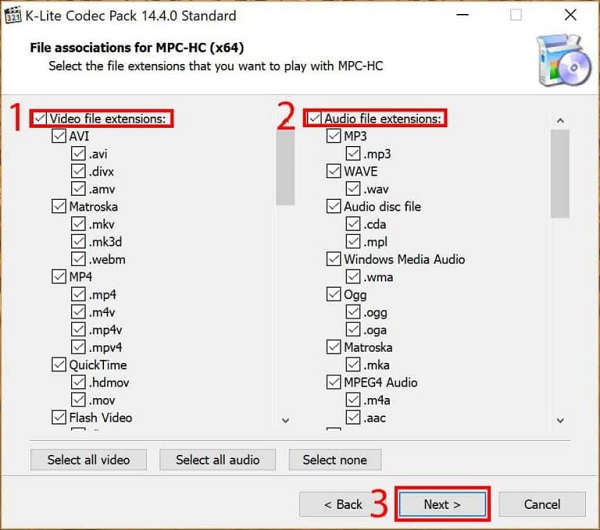600x530 pixels.
Task: Click Select all audio button
Action: point(218,460)
